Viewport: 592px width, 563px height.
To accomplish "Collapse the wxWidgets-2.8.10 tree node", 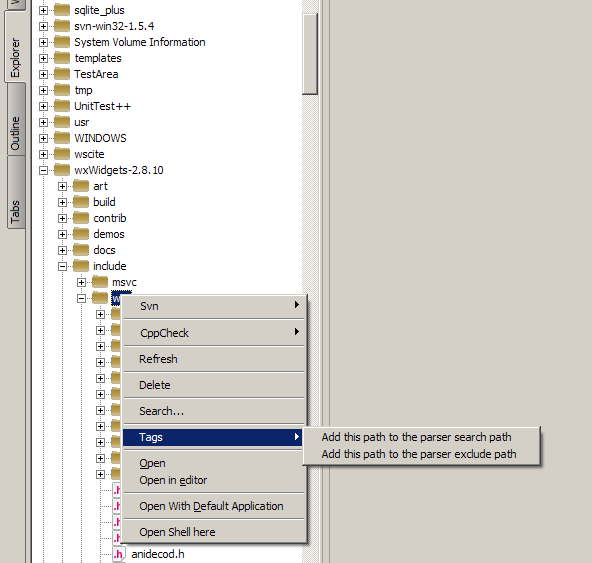I will point(43,170).
